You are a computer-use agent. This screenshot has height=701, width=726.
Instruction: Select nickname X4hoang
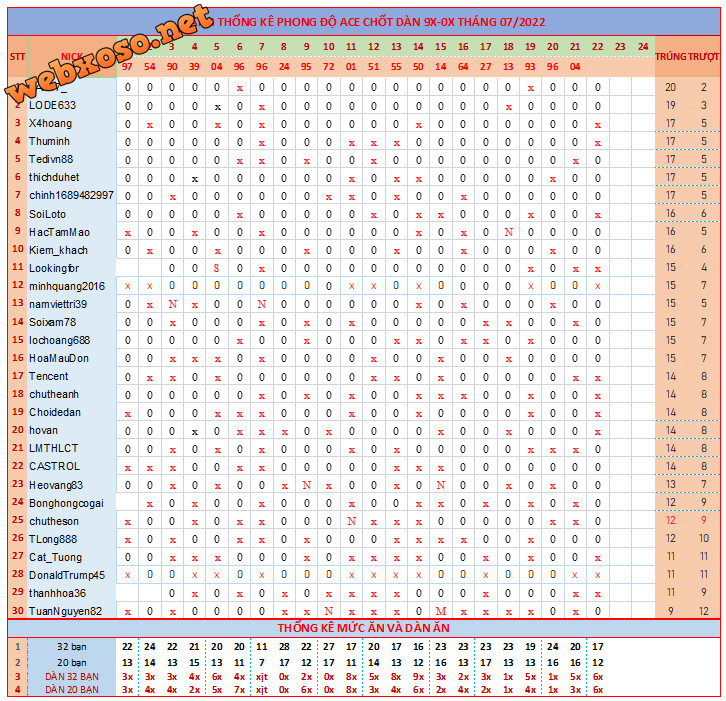click(x=50, y=123)
